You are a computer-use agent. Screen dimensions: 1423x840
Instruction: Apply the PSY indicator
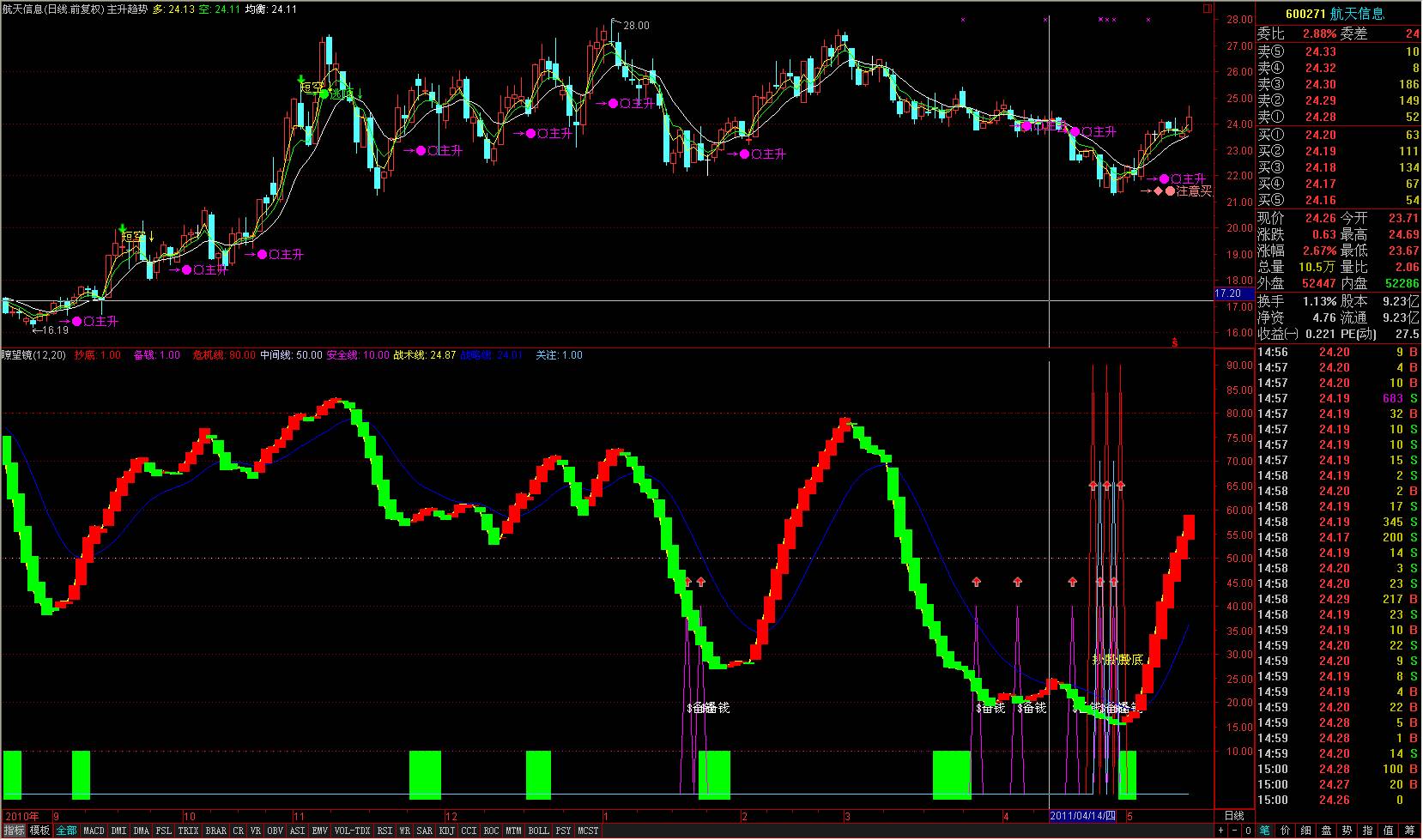564,831
